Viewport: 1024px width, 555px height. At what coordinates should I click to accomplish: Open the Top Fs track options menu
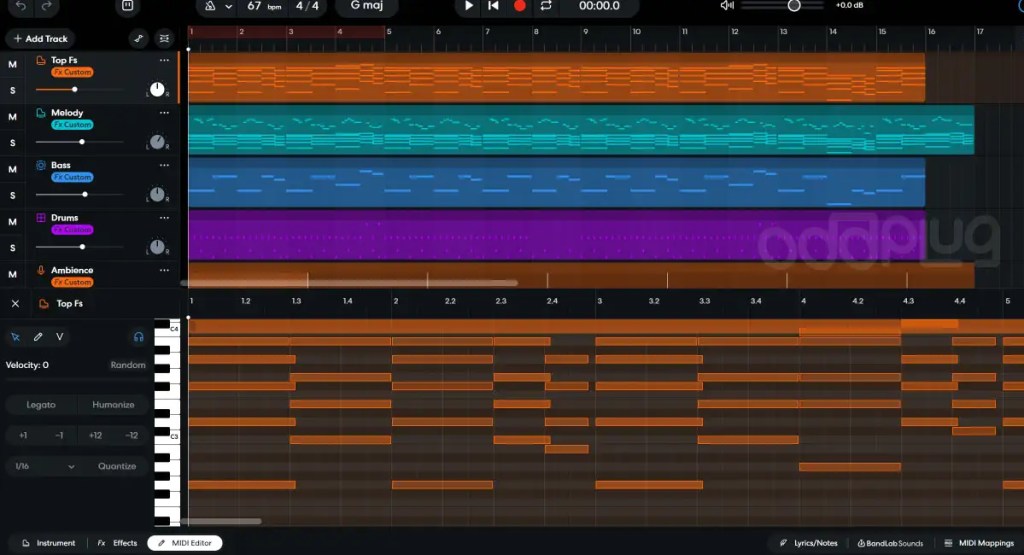coord(164,60)
